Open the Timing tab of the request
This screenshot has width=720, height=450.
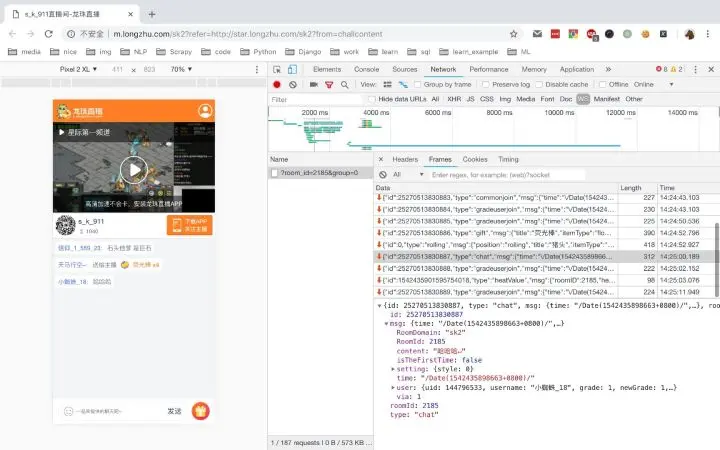(508, 159)
